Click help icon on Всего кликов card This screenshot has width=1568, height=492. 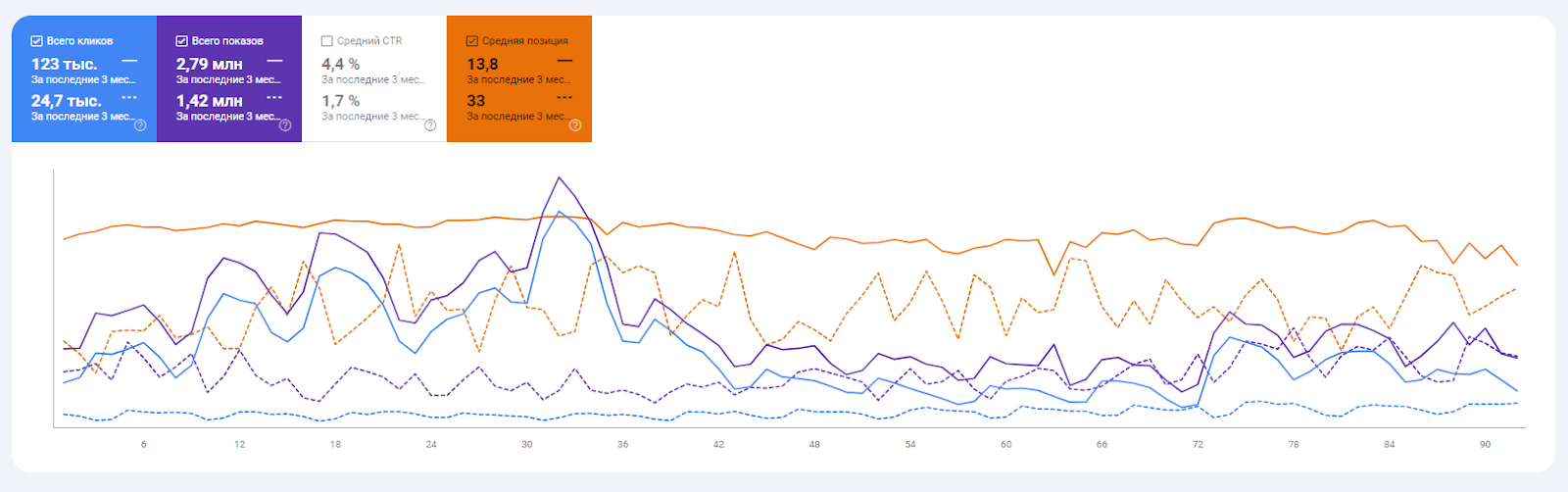point(140,125)
